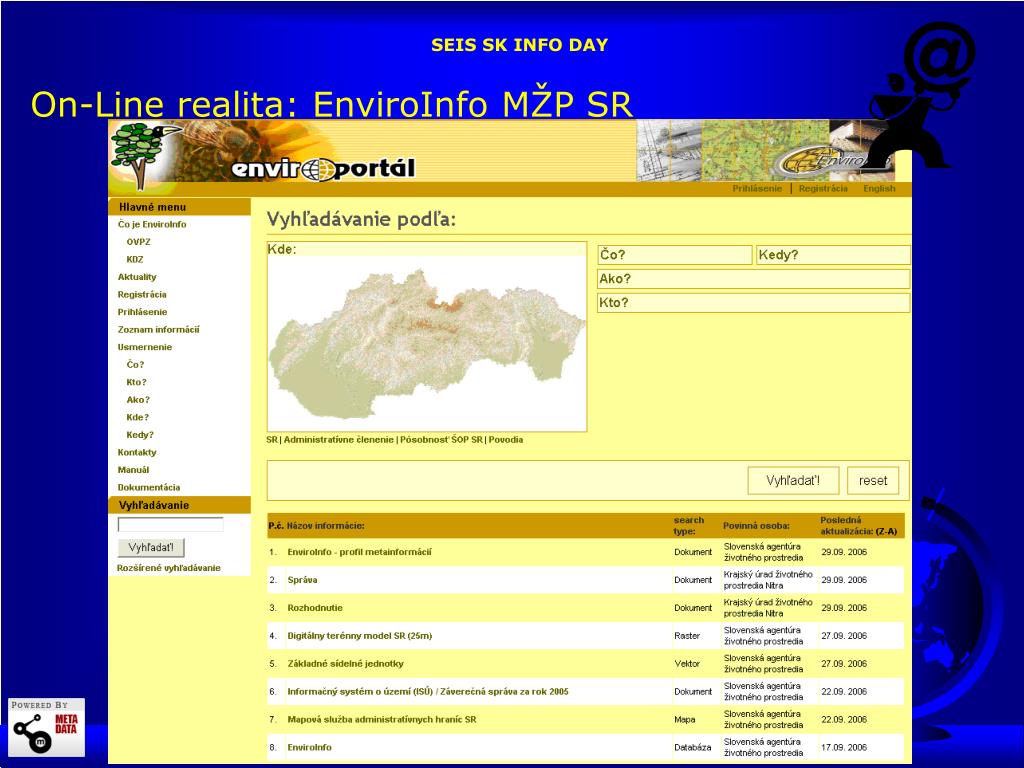Viewport: 1024px width, 768px height.
Task: Open Mapová služba administratívnych hraníc SR
Action: 382,720
